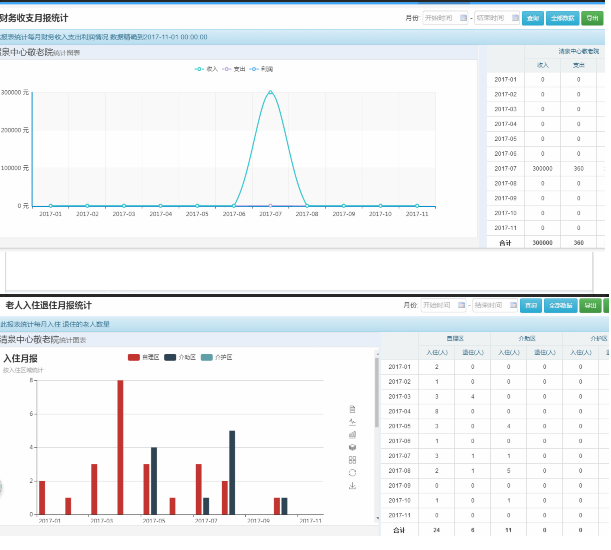Click the 查询 button in the check-in report
The image size is (611, 550).
531,305
